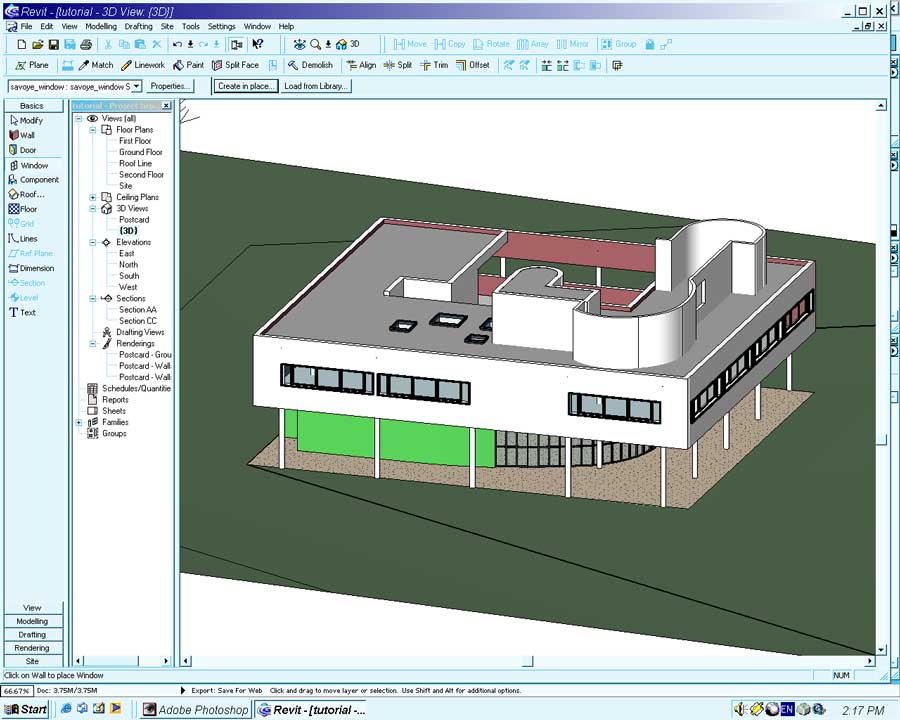Activate the Linework tool
This screenshot has width=900, height=720.
[143, 65]
